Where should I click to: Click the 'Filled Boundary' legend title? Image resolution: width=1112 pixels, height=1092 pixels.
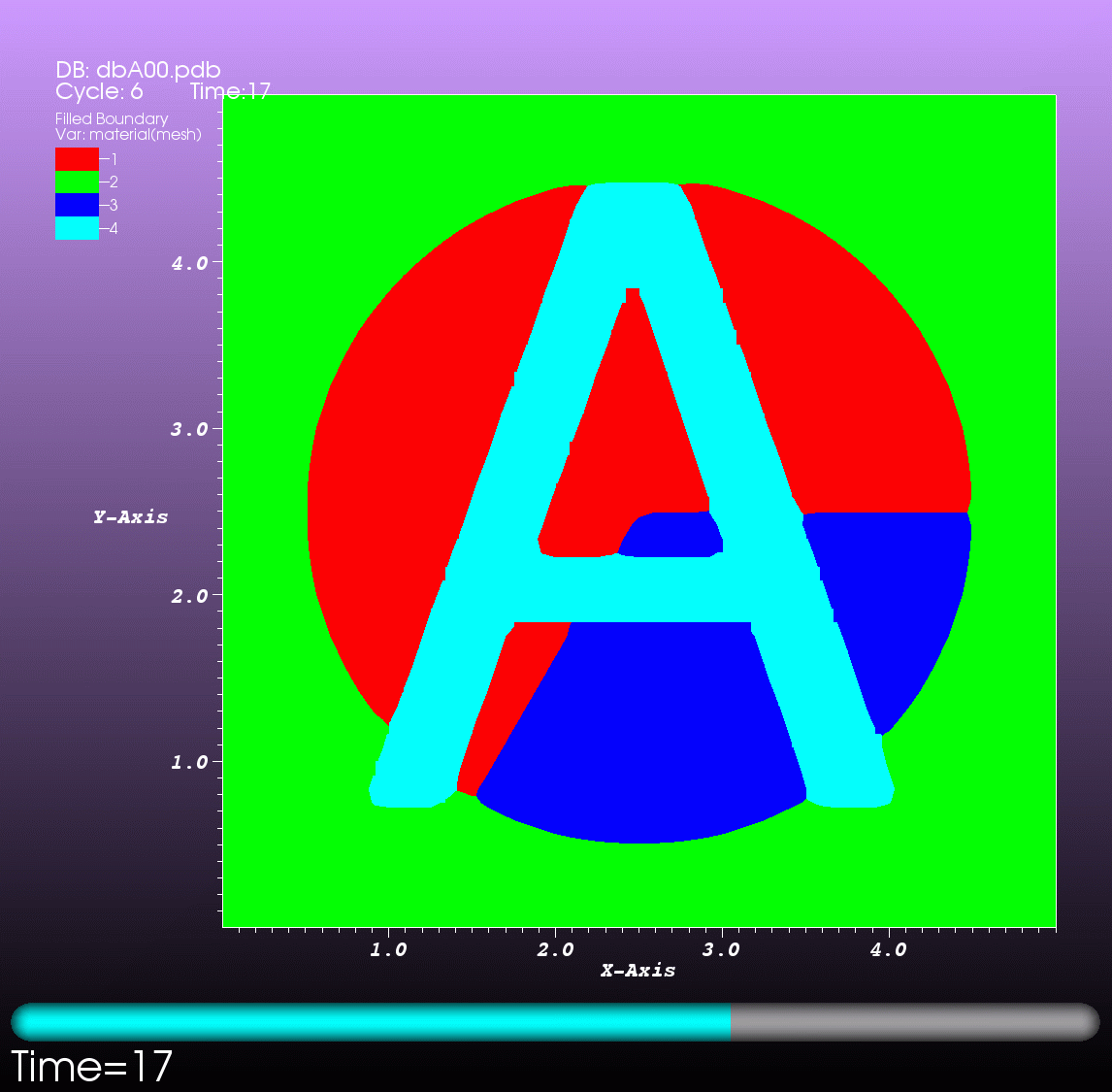pyautogui.click(x=112, y=118)
